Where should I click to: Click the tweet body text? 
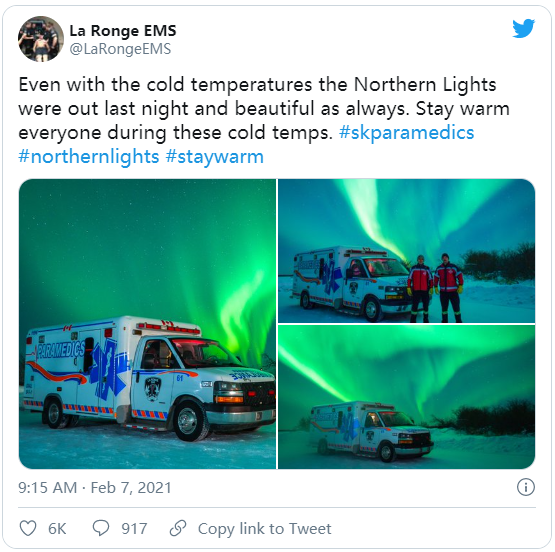pyautogui.click(x=264, y=121)
